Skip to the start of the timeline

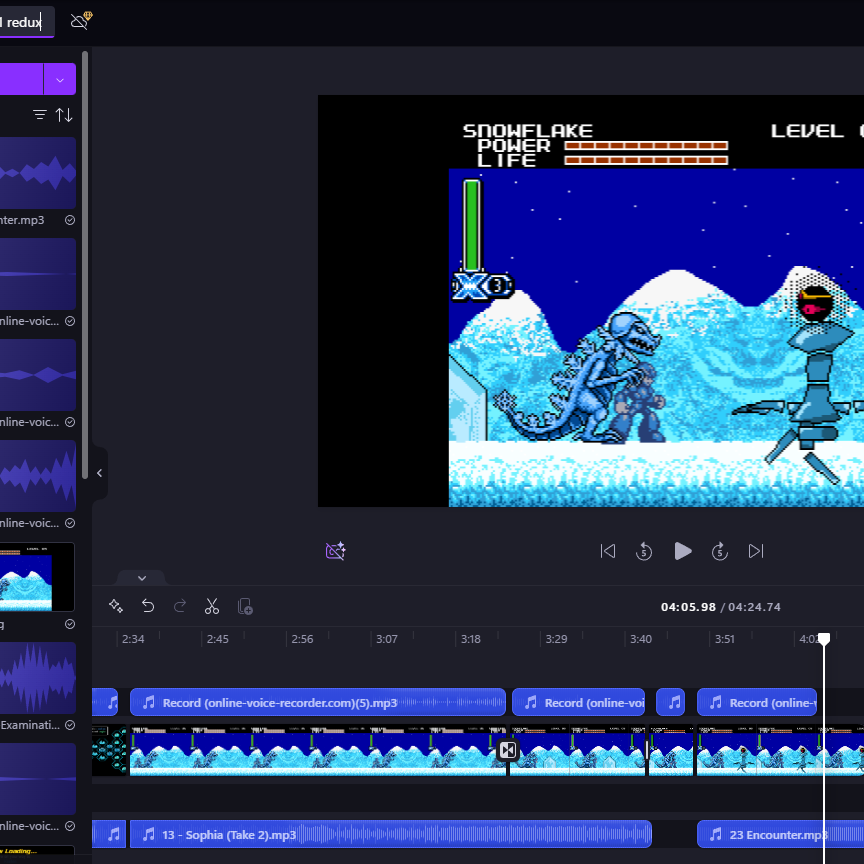tap(607, 551)
